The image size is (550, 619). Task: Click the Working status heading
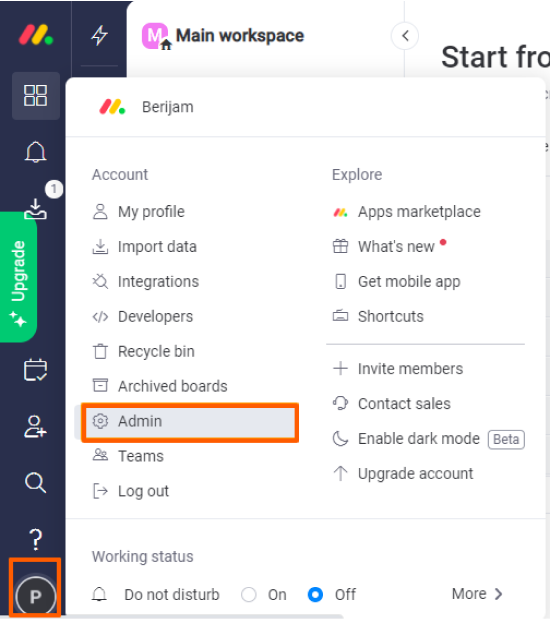pyautogui.click(x=143, y=557)
